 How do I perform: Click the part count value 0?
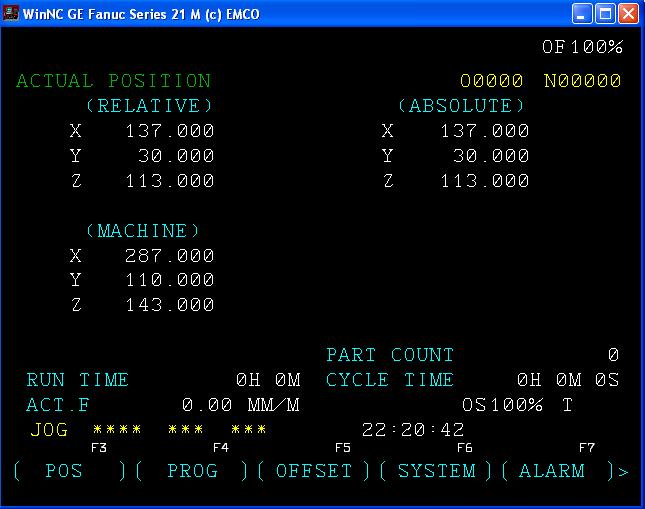613,355
